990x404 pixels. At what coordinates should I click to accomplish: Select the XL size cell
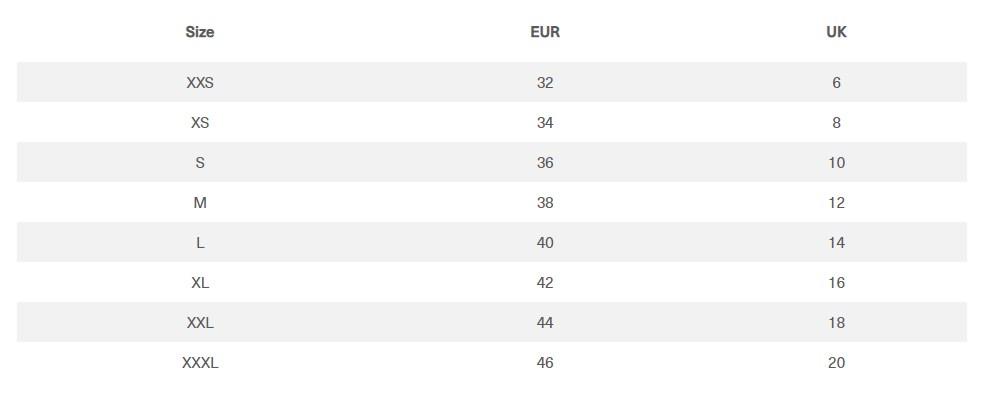(200, 283)
